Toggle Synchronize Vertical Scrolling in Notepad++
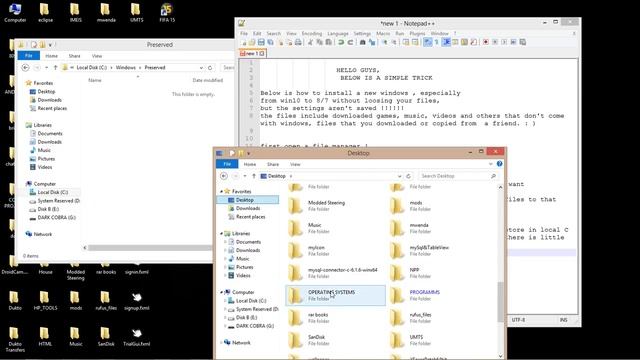The image size is (640, 360). point(406,42)
